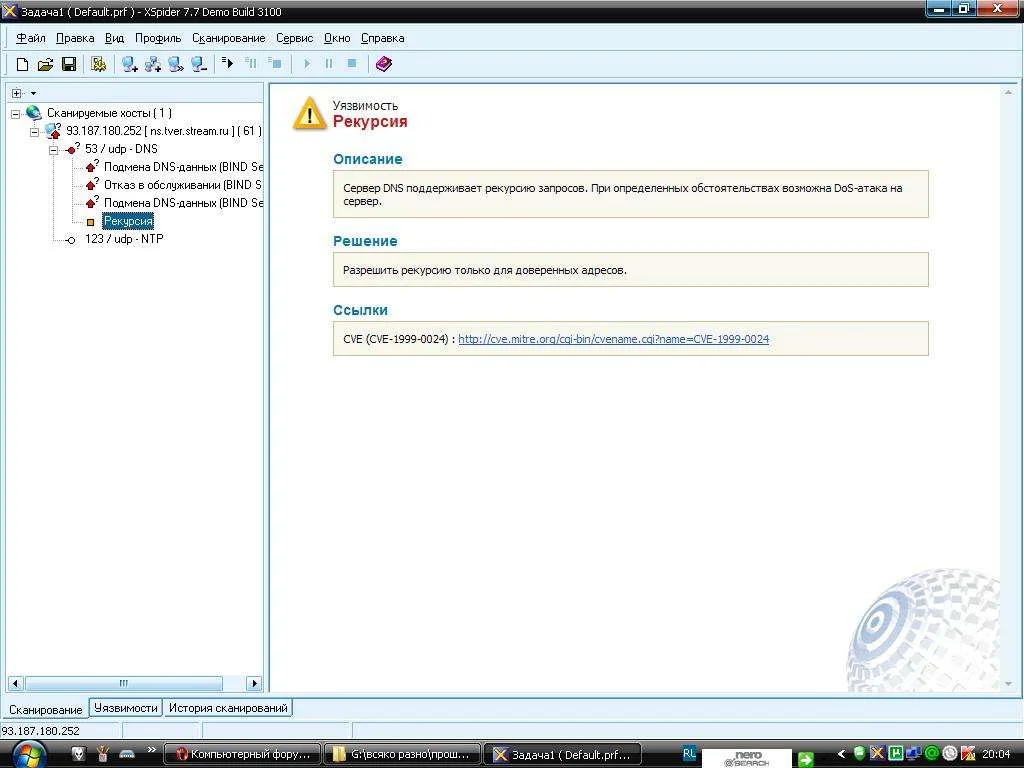Click the orange square icon beside Рекурсия
1024x768 pixels.
click(91, 222)
